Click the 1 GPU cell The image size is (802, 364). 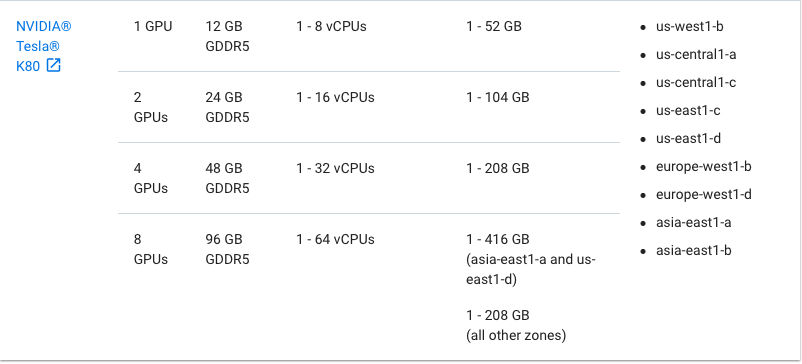(x=153, y=27)
